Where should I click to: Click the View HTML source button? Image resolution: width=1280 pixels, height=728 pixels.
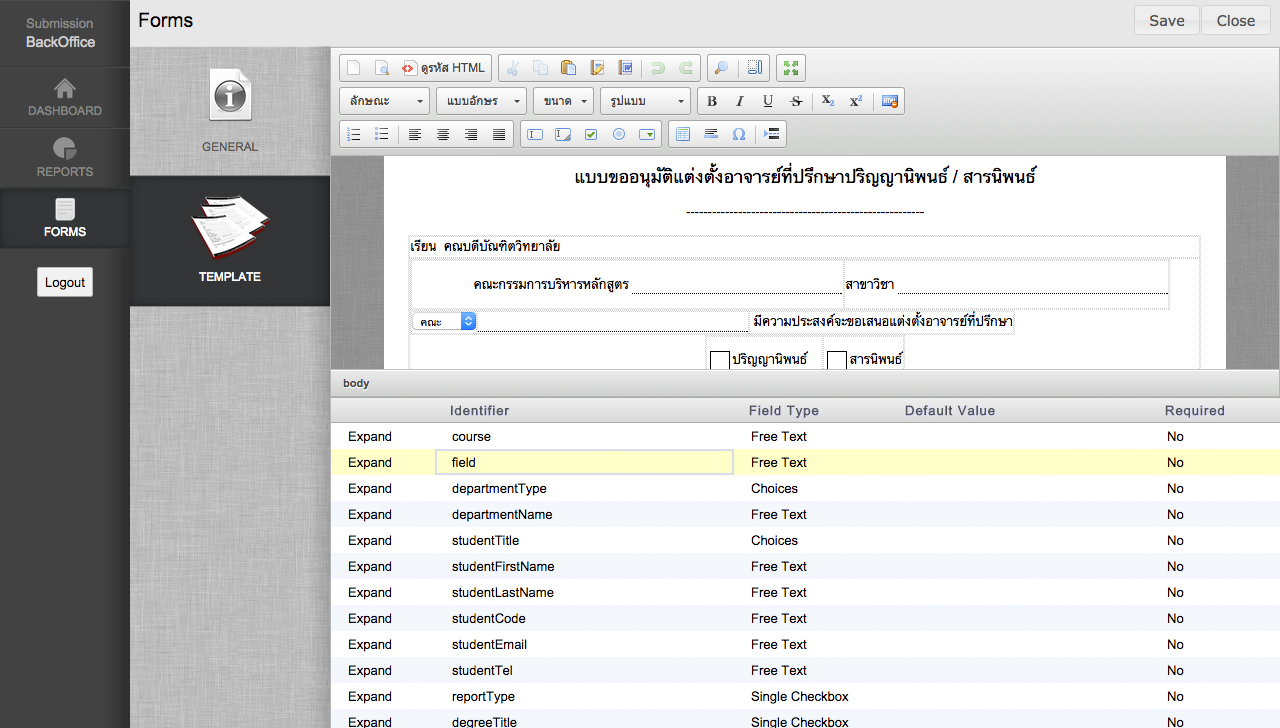click(443, 68)
